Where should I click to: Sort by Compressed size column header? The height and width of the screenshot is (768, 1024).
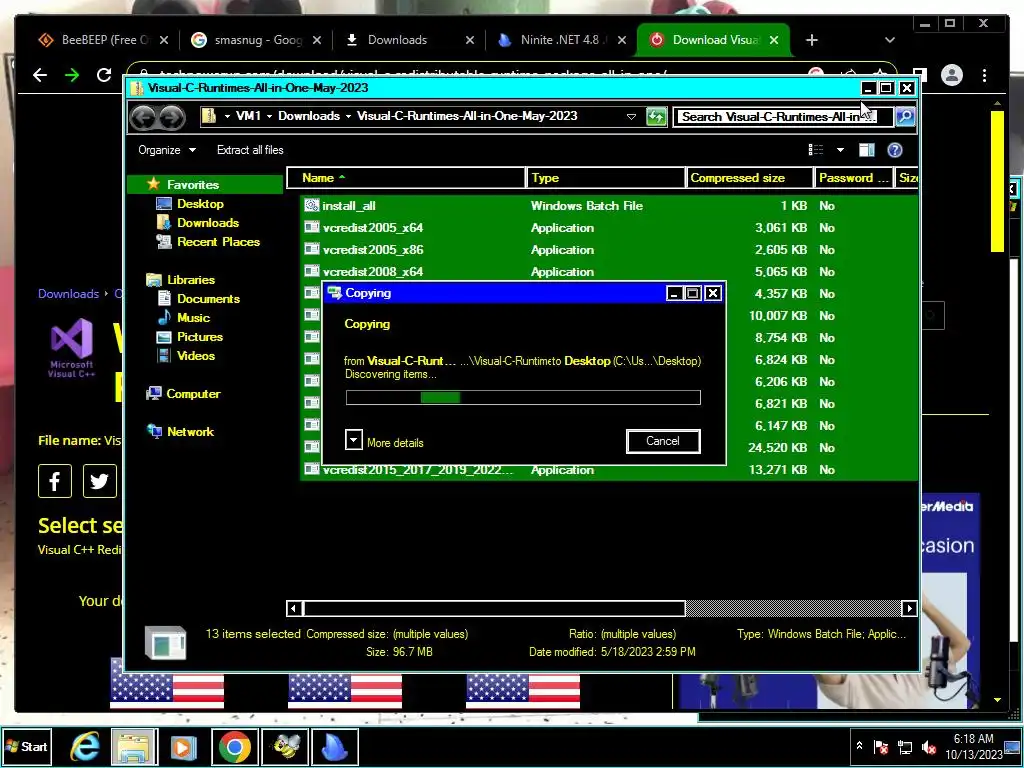click(750, 178)
